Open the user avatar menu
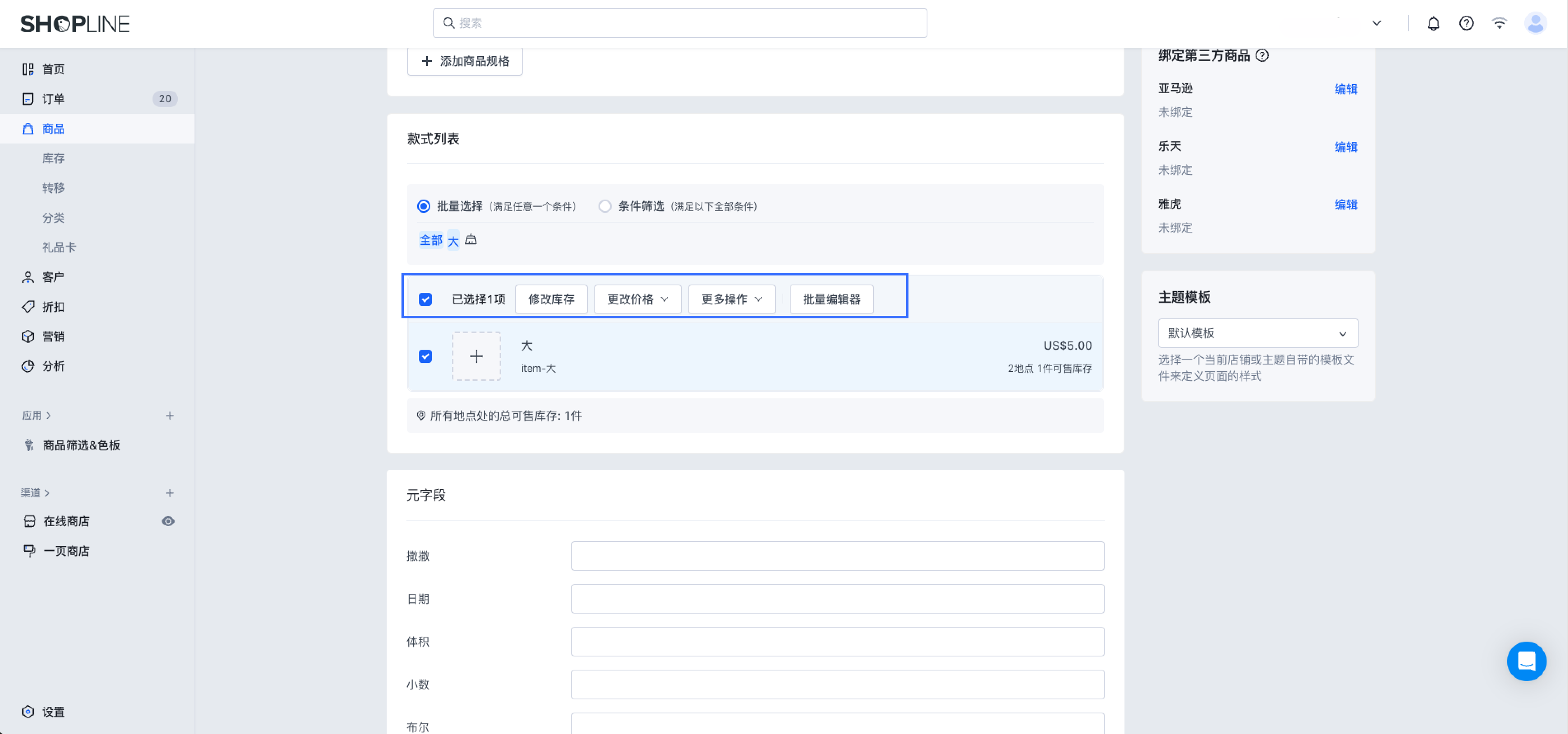1568x734 pixels. [x=1535, y=24]
